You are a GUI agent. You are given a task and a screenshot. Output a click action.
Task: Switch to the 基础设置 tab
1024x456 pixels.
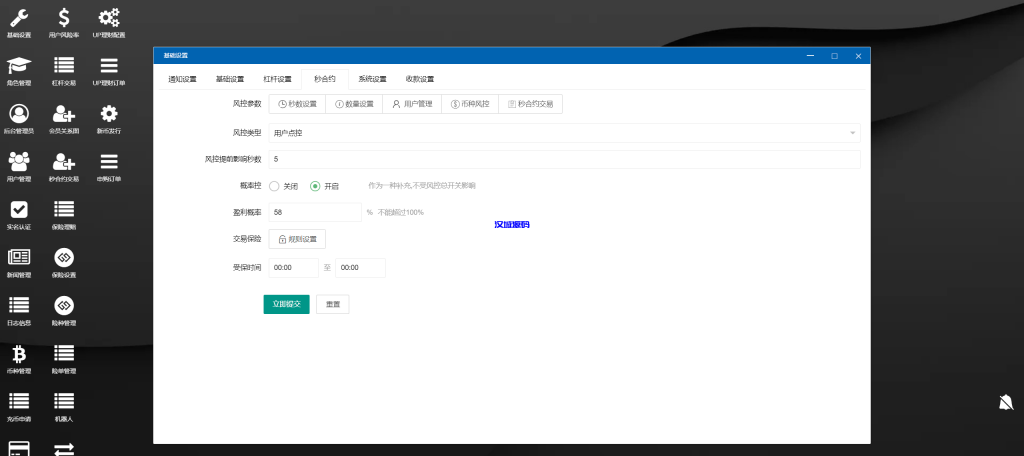pyautogui.click(x=230, y=79)
